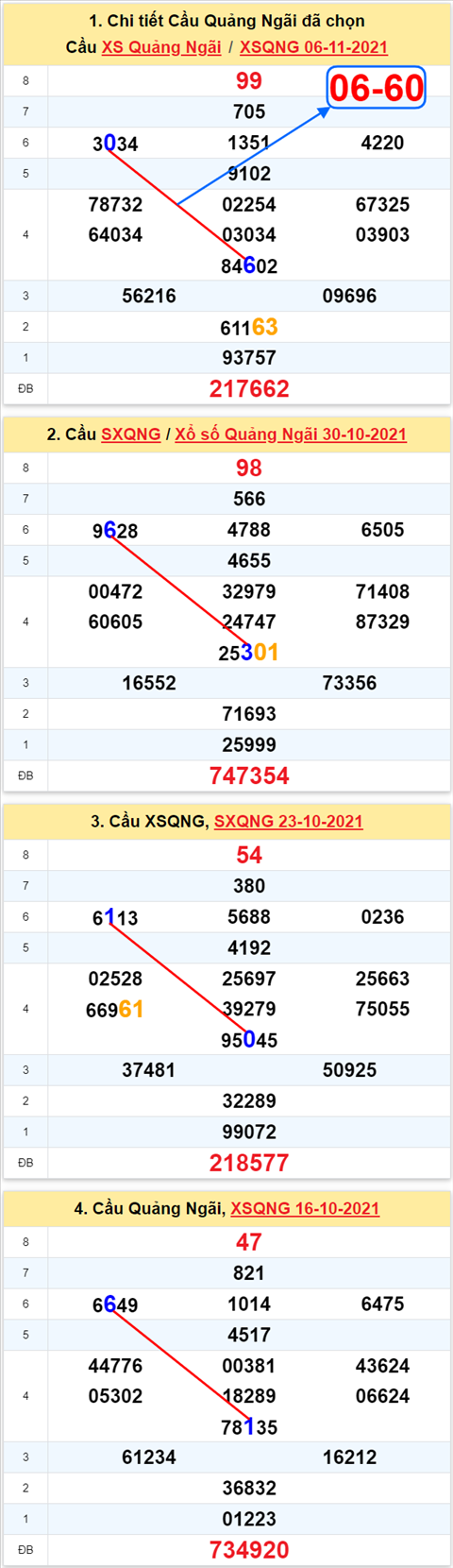Screen dimensions: 453x1568
Task: Select the number '566'
Action: [249, 500]
